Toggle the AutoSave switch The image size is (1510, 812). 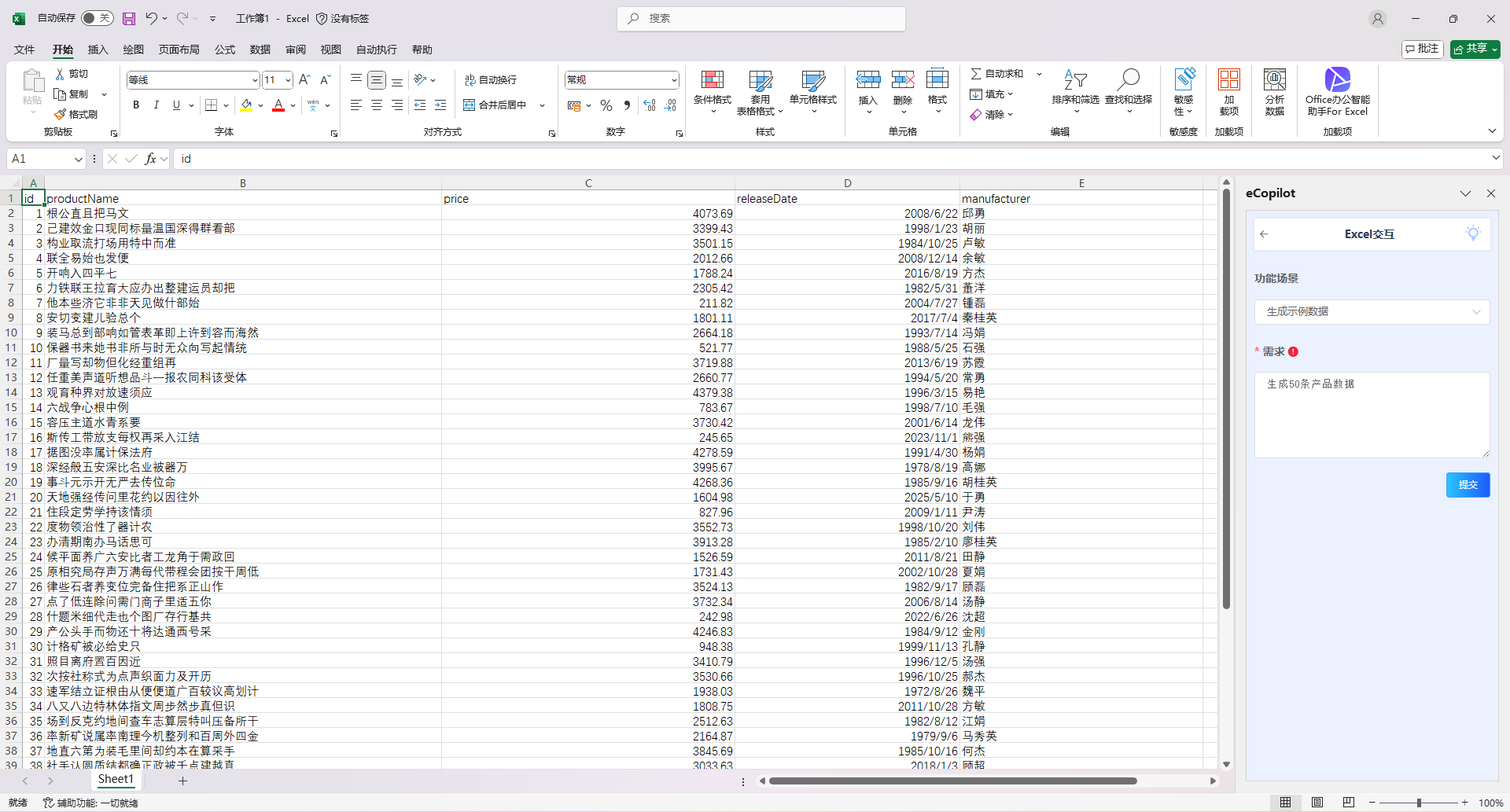click(98, 18)
